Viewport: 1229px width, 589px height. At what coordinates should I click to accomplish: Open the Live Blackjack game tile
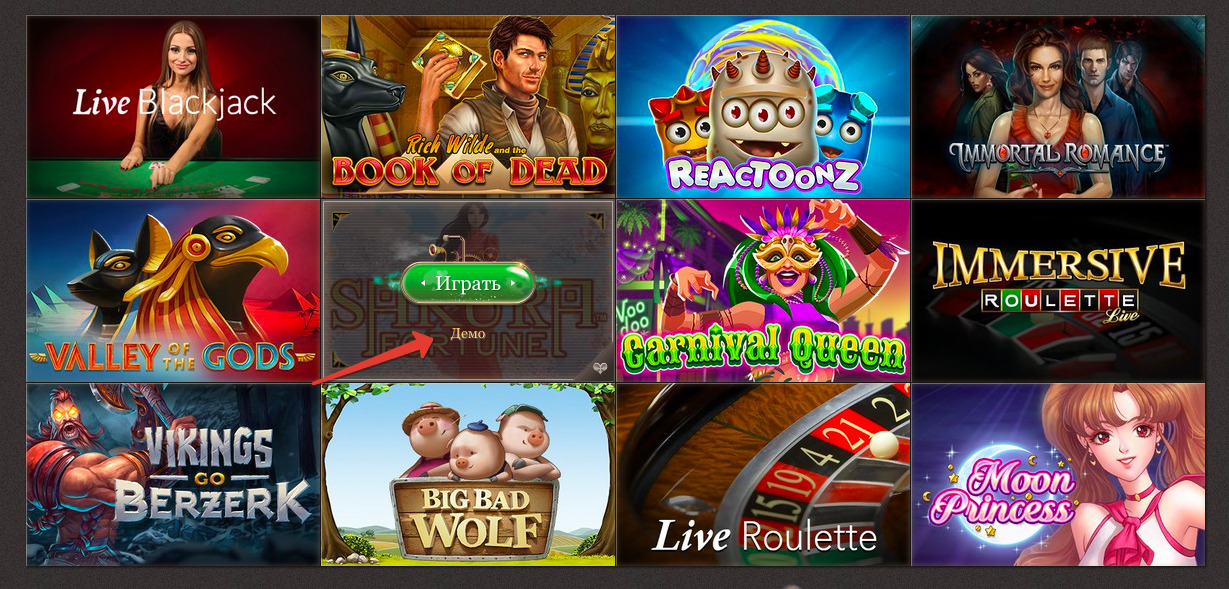click(x=172, y=106)
